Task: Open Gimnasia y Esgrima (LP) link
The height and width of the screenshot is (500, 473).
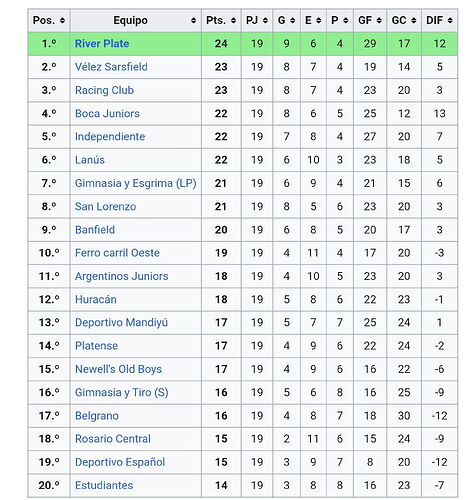Action: pyautogui.click(x=135, y=183)
